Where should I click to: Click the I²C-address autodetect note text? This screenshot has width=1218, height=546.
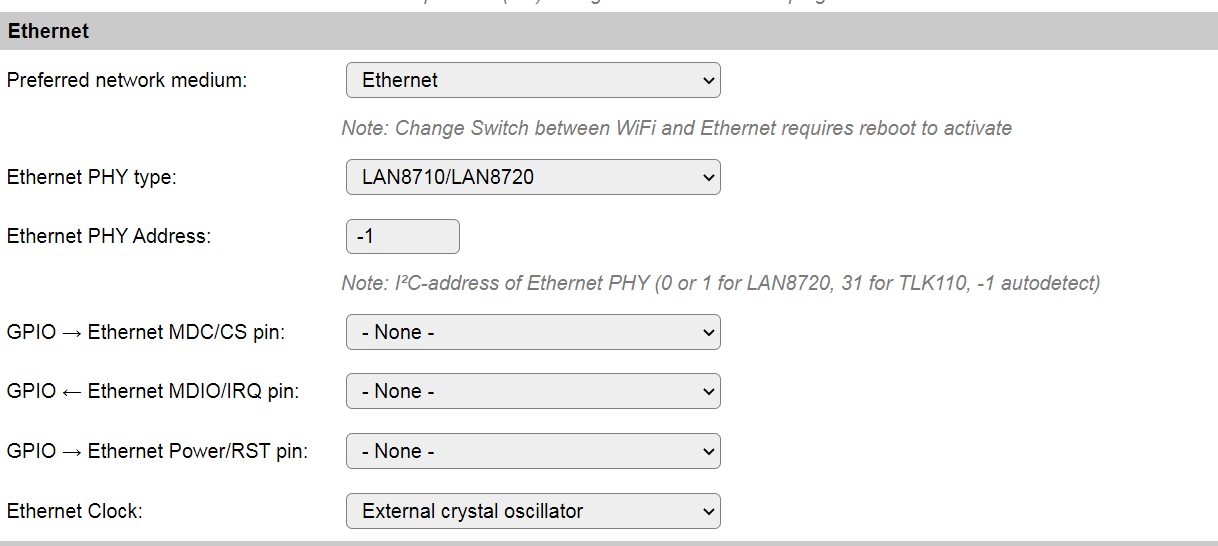720,283
